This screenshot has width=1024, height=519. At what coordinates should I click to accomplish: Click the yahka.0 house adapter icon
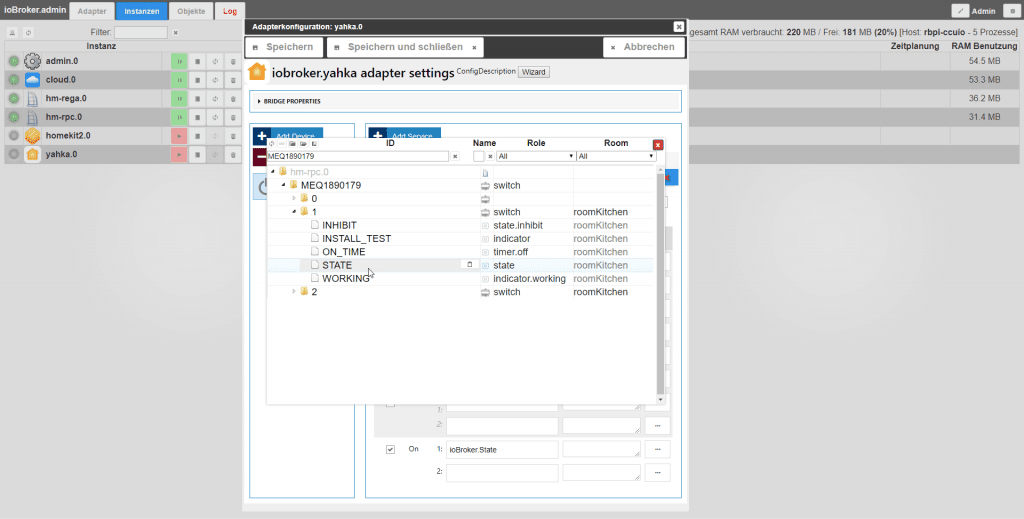[x=32, y=155]
